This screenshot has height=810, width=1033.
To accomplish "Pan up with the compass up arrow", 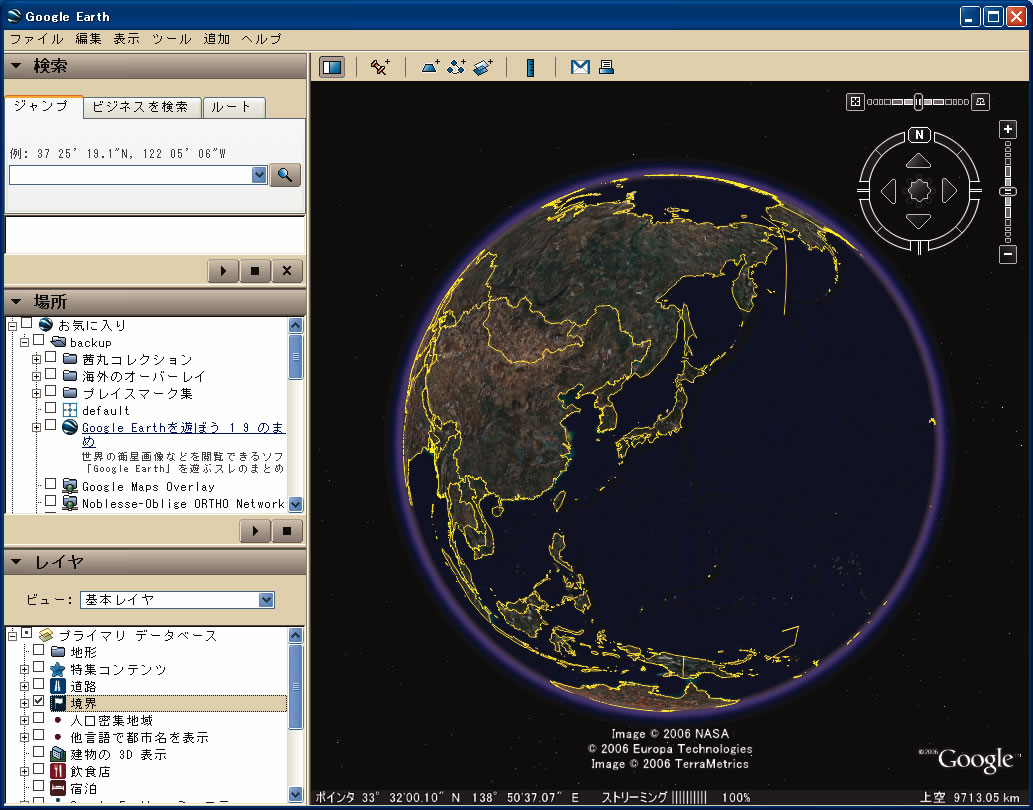I will pyautogui.click(x=918, y=161).
